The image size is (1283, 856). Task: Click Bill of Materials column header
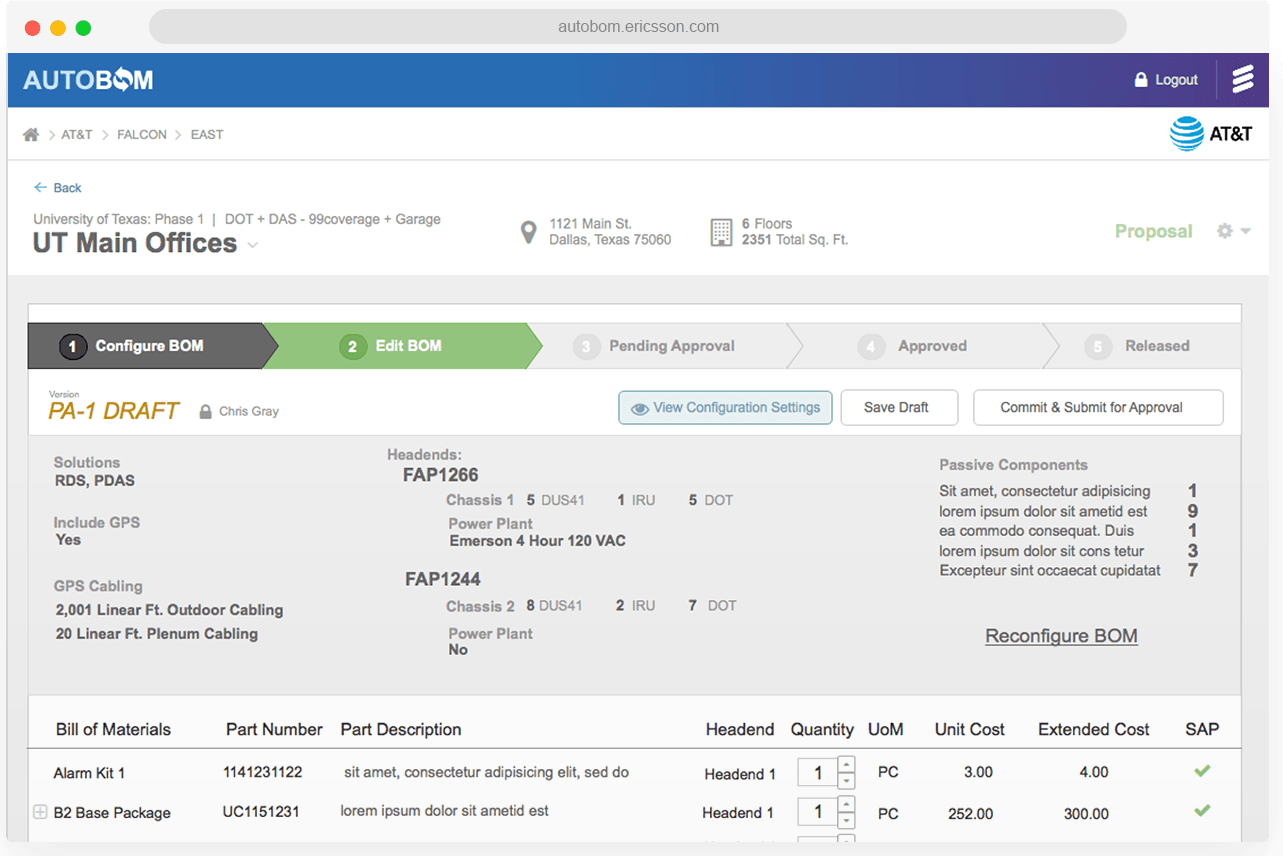pyautogui.click(x=113, y=729)
